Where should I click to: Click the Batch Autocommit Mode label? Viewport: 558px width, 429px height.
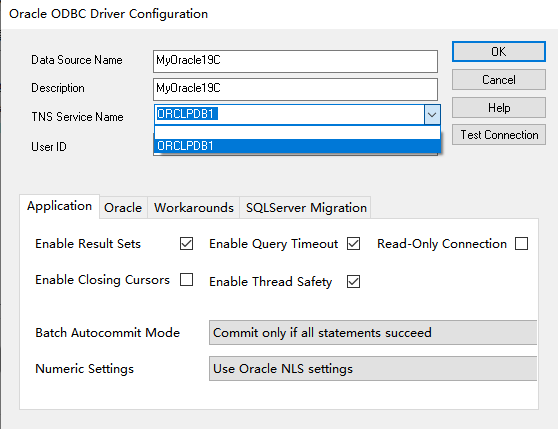pyautogui.click(x=107, y=333)
